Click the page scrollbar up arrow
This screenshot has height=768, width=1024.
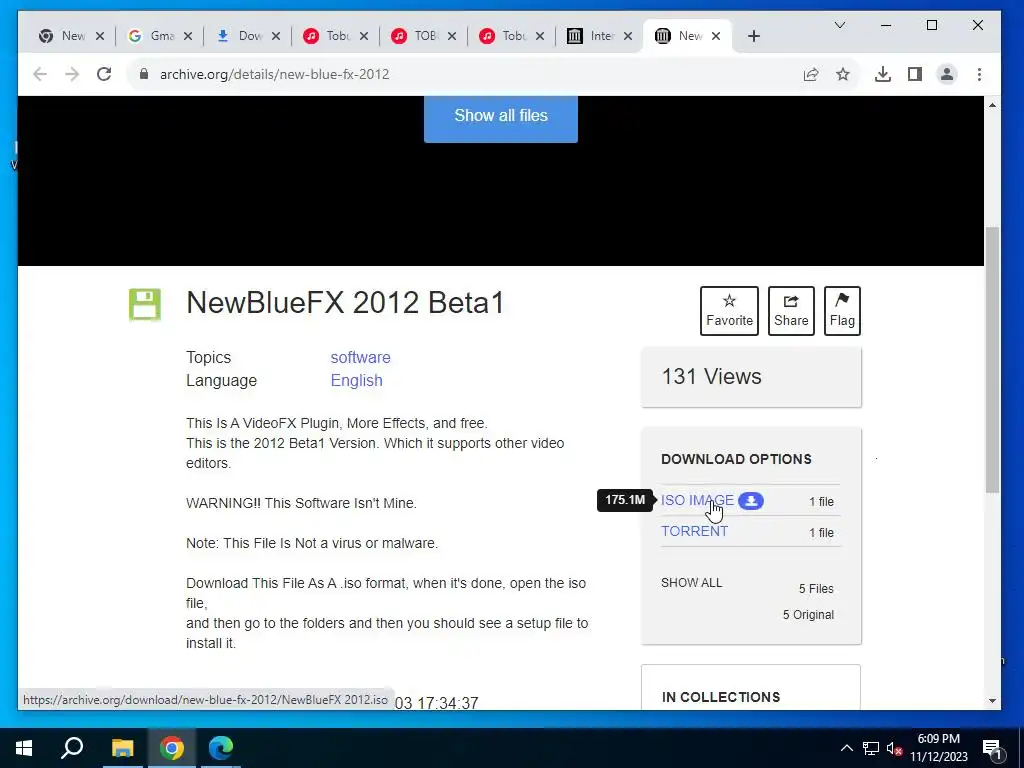(x=993, y=105)
